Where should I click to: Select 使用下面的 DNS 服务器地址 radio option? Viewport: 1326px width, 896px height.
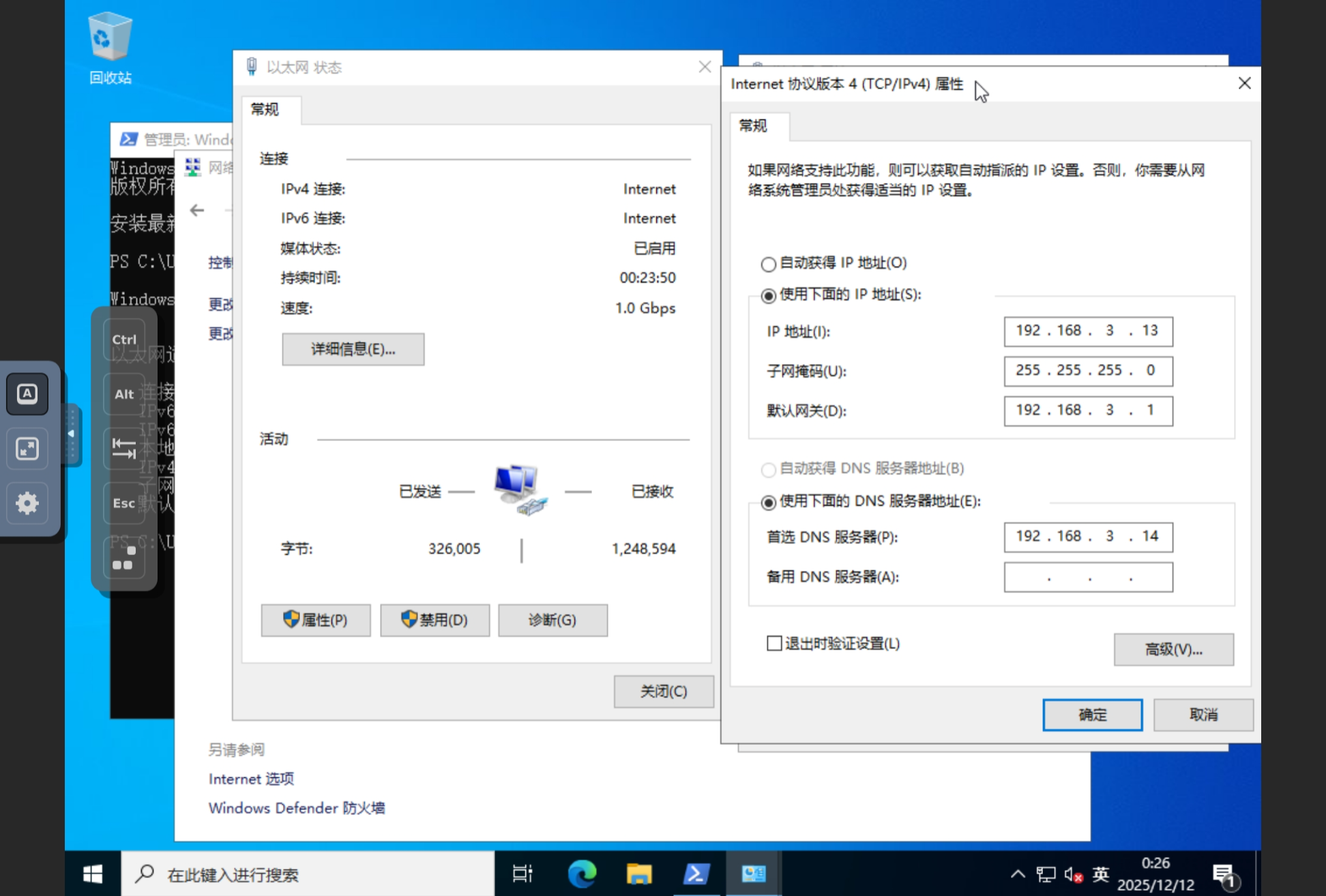[769, 503]
